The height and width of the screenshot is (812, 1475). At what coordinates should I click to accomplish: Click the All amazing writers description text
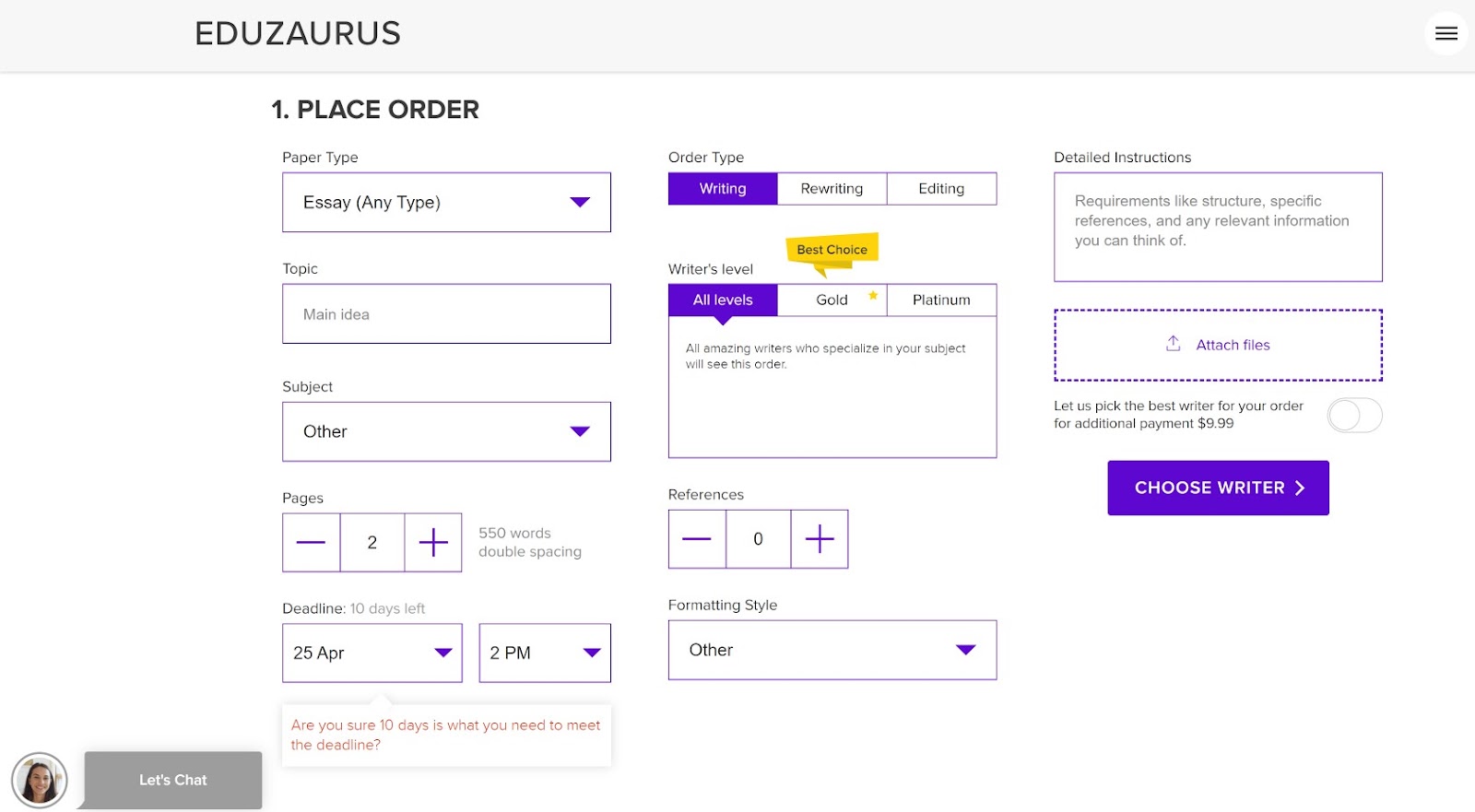(x=825, y=356)
